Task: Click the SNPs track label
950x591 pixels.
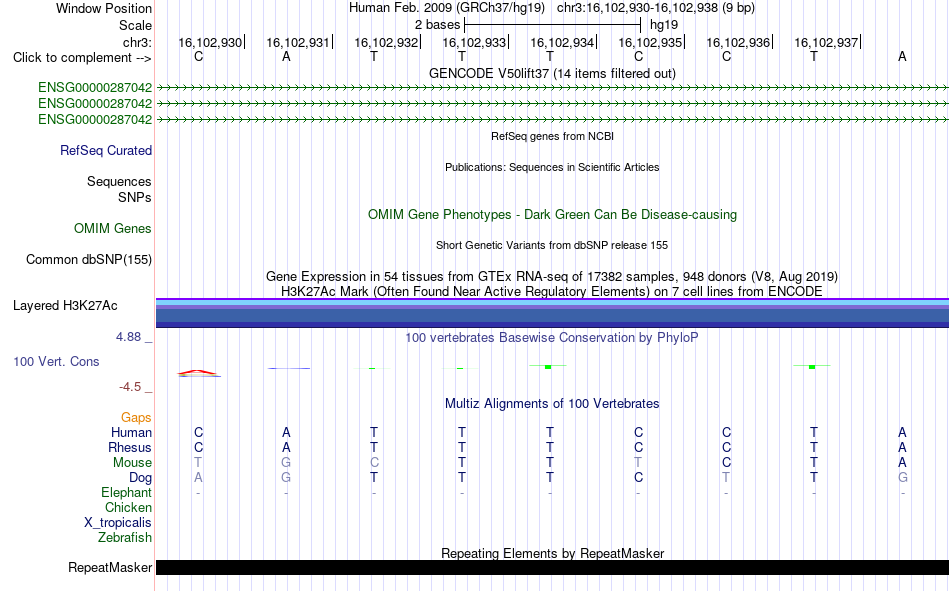Action: (x=135, y=197)
